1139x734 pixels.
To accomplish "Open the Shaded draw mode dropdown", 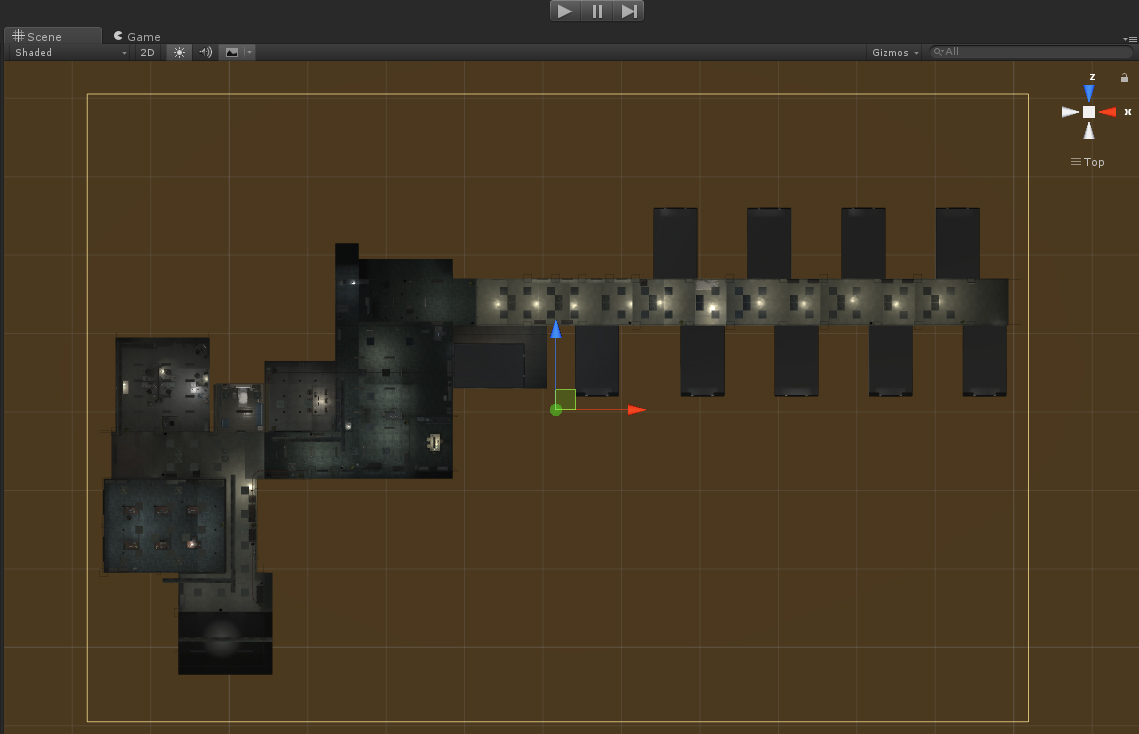I will point(69,52).
